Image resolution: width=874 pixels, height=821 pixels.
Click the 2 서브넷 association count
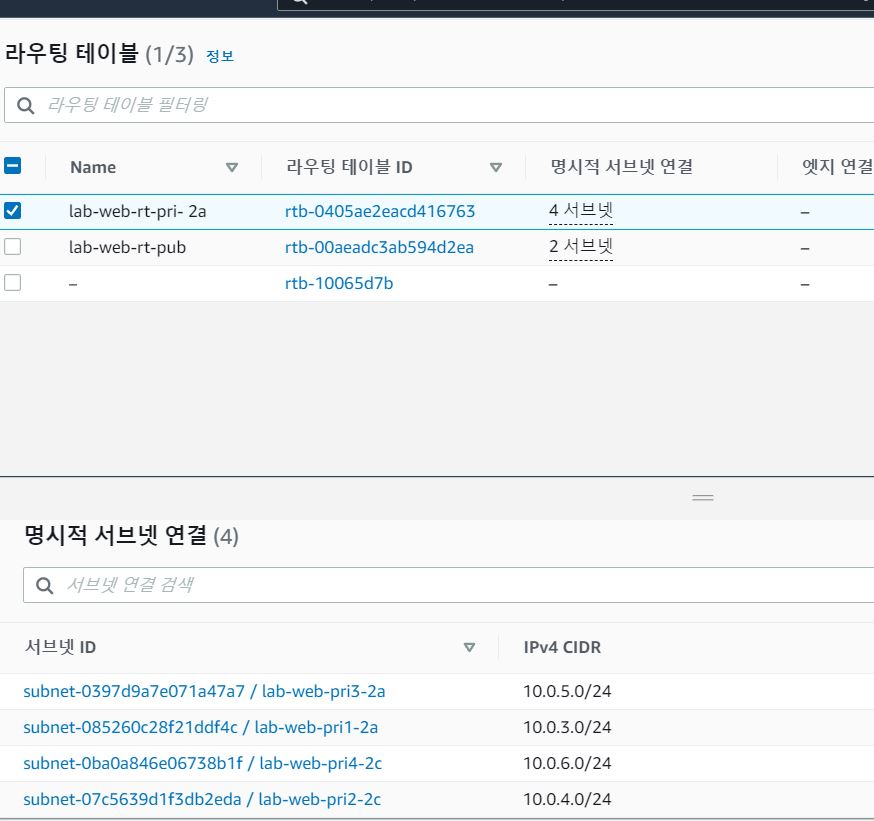[581, 246]
